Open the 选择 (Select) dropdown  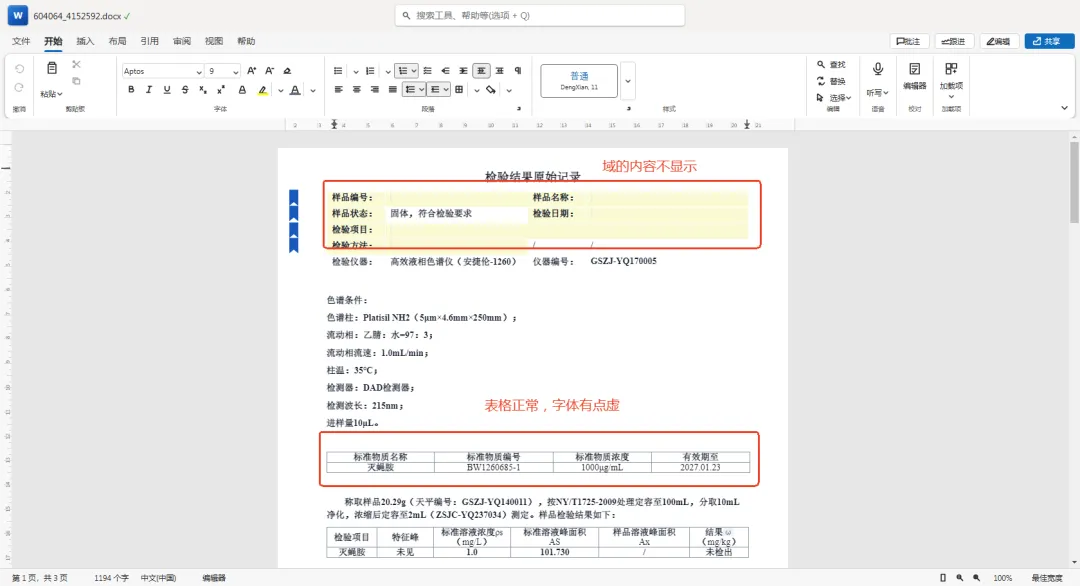834,98
